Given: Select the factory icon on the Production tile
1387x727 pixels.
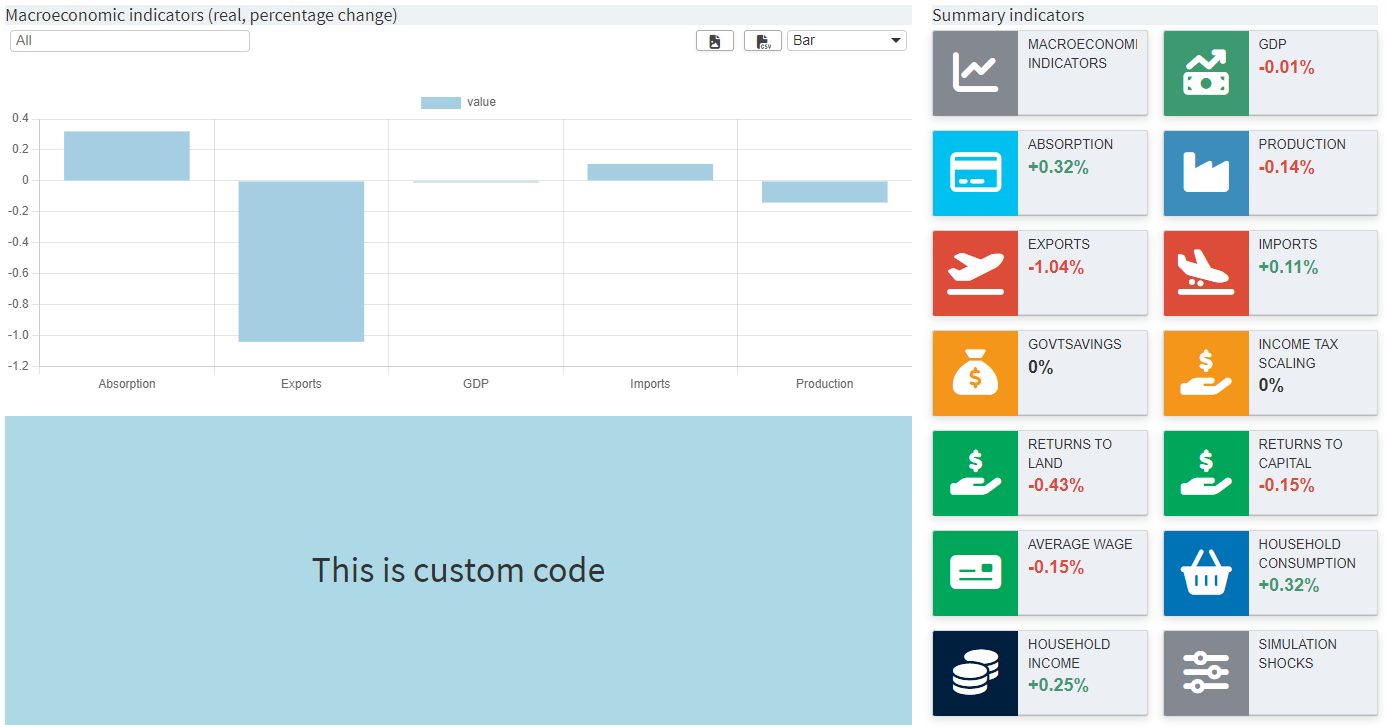Looking at the screenshot, I should 1205,173.
